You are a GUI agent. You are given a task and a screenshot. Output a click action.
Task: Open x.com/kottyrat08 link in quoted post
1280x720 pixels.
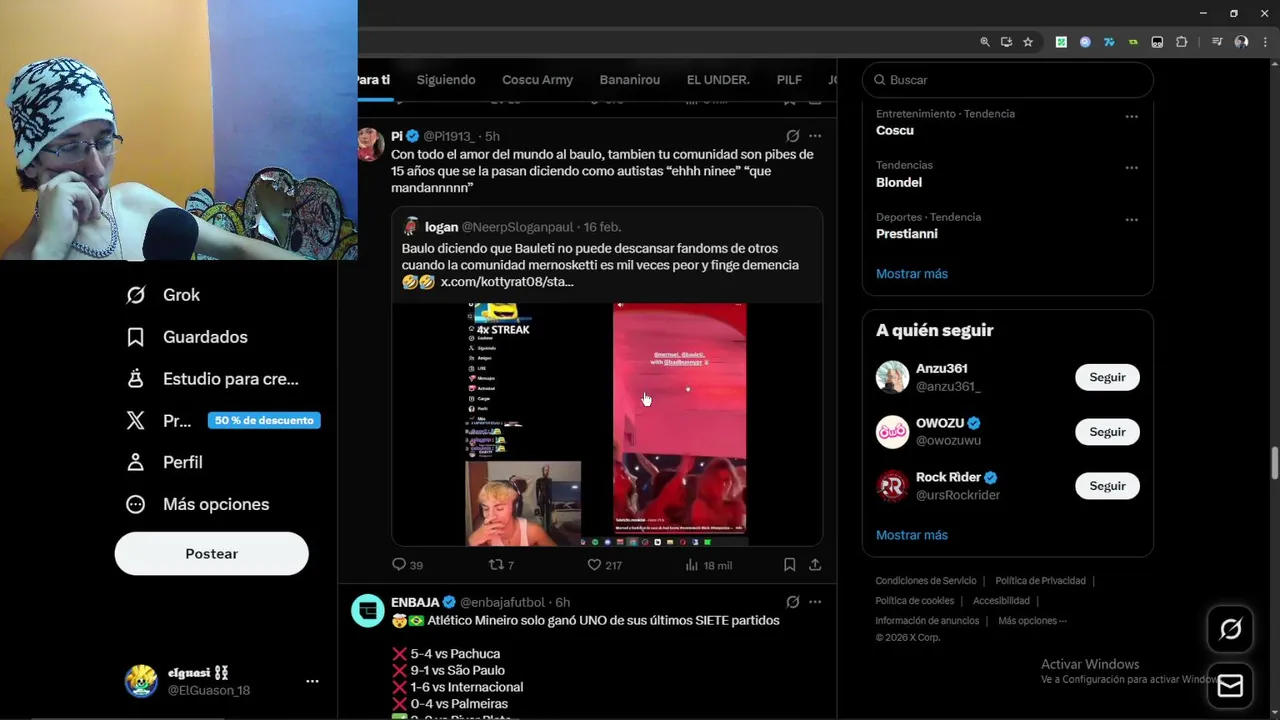[x=507, y=282]
